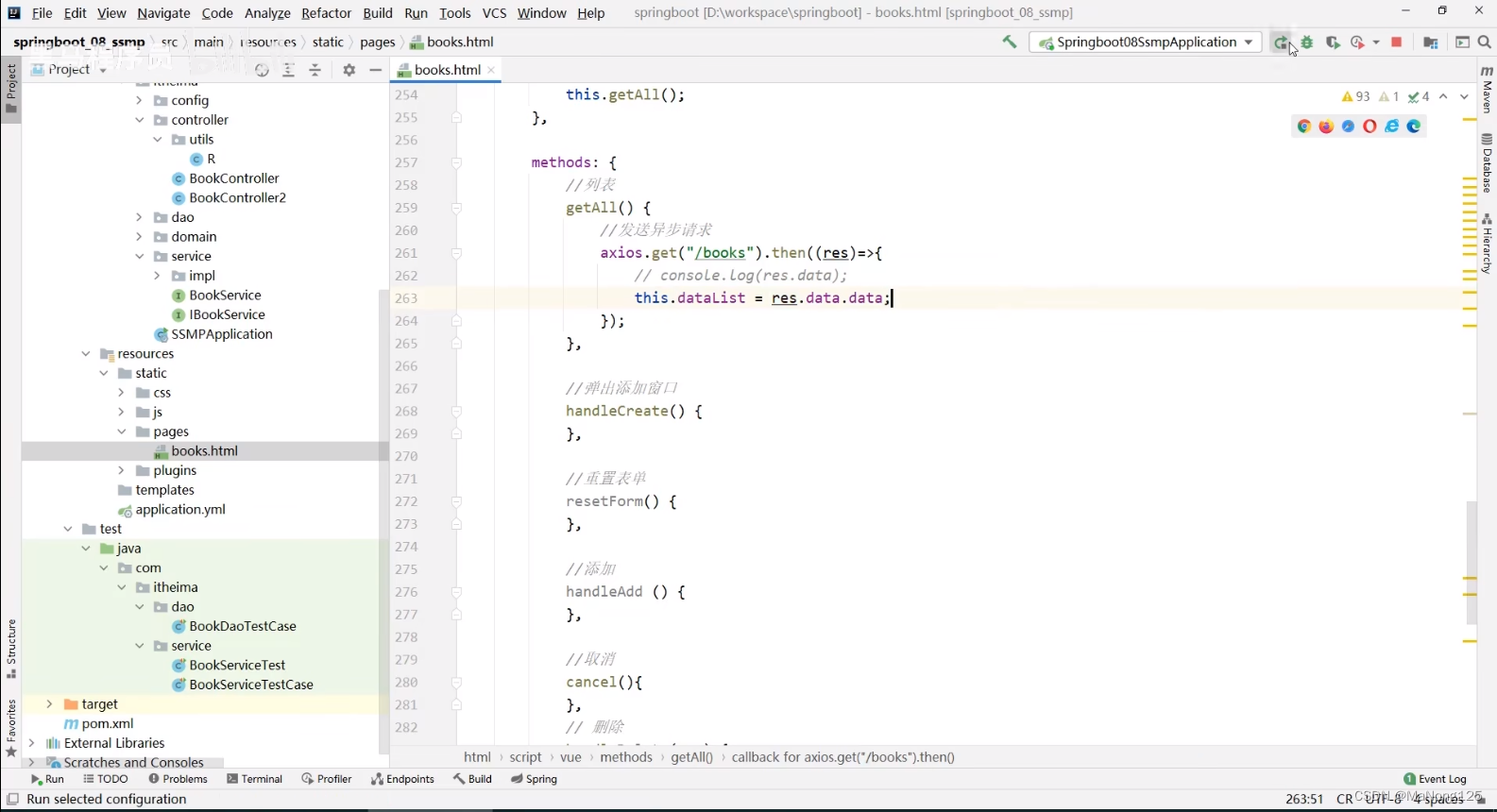Click the 93 warnings indicator
1497x812 pixels.
click(1355, 96)
